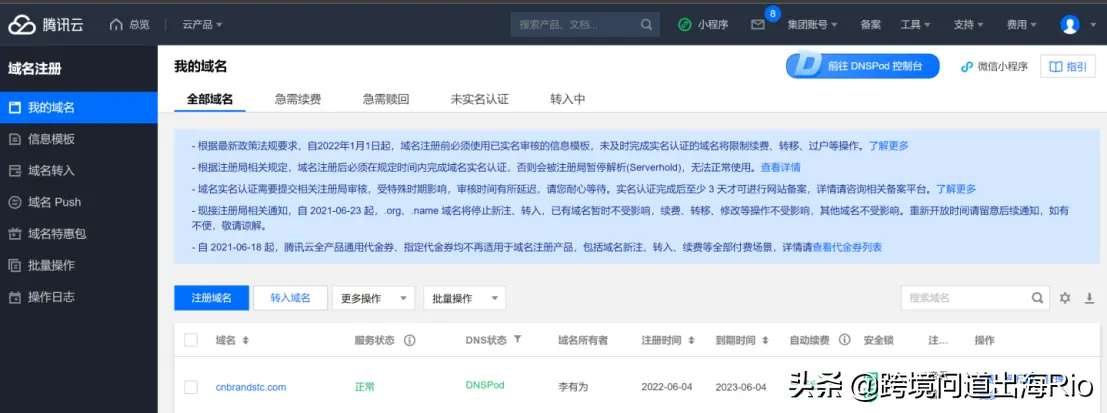Filter by DNS状态 funnel icon
The height and width of the screenshot is (413, 1107).
(517, 340)
